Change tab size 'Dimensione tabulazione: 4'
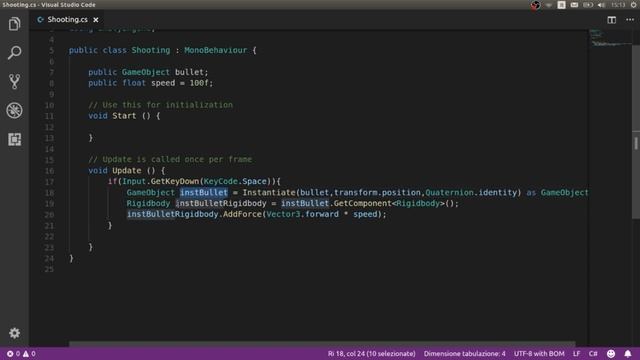Screen dimensions: 640x360 464,353
